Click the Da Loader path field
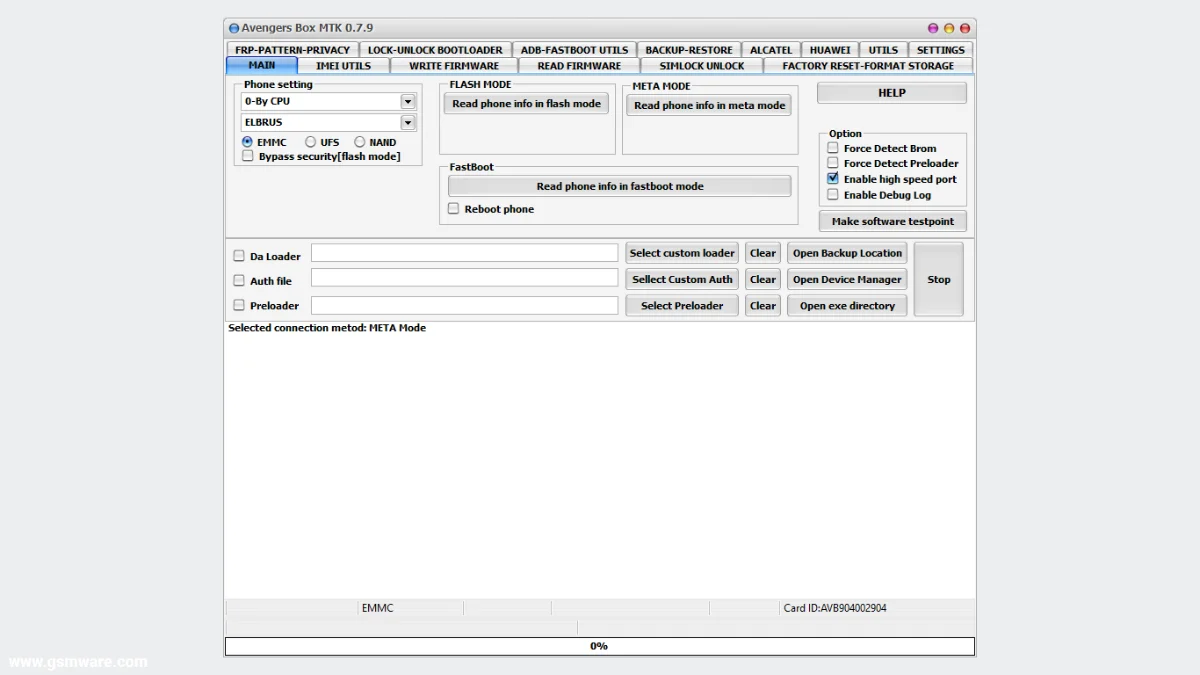 (465, 253)
